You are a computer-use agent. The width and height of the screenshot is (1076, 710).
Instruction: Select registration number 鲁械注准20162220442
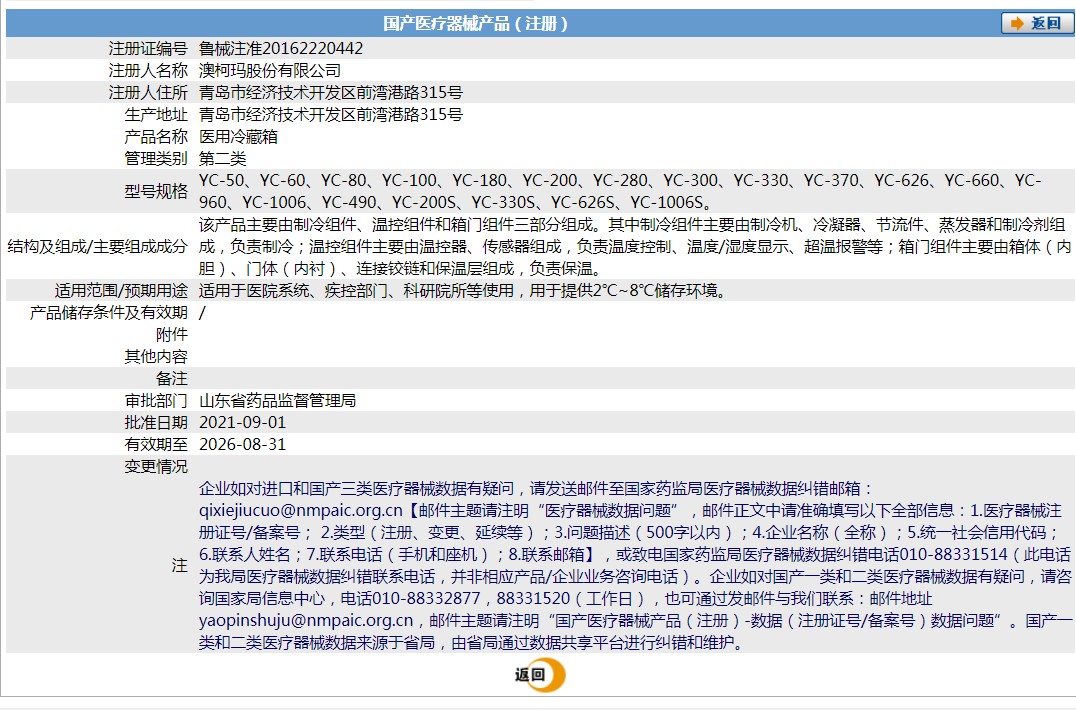click(x=281, y=49)
